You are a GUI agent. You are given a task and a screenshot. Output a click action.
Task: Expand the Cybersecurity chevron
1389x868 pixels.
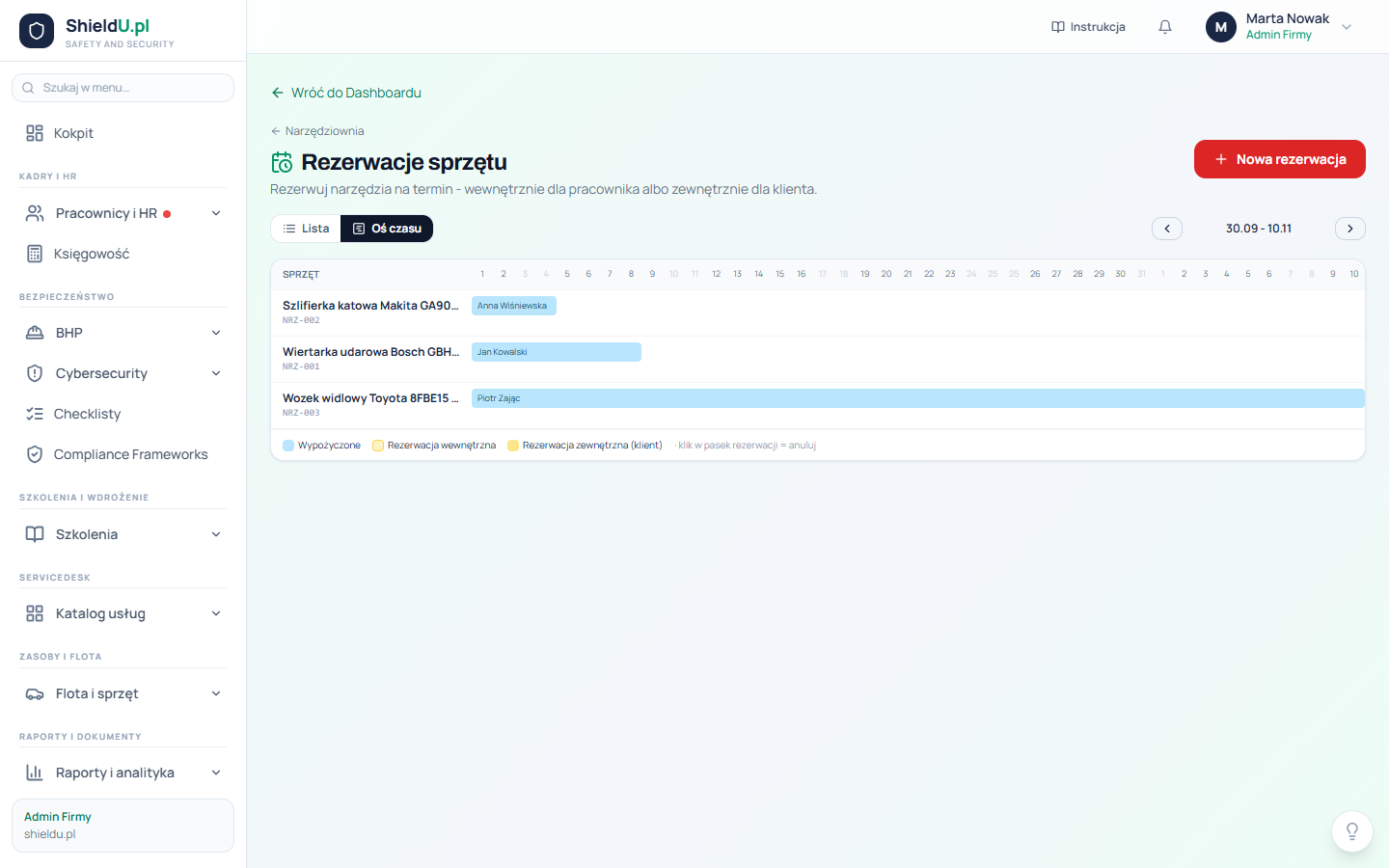click(216, 373)
